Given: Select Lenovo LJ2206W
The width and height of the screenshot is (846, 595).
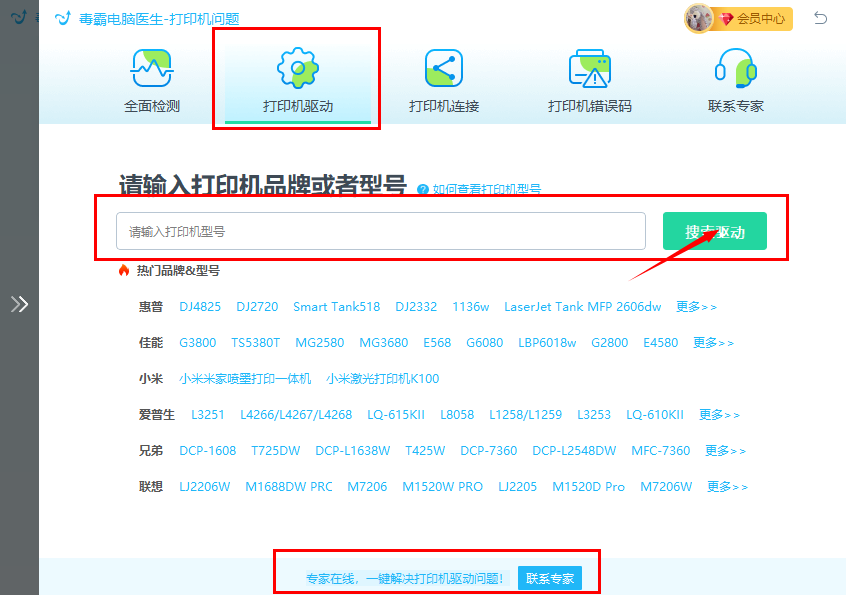Looking at the screenshot, I should (204, 487).
